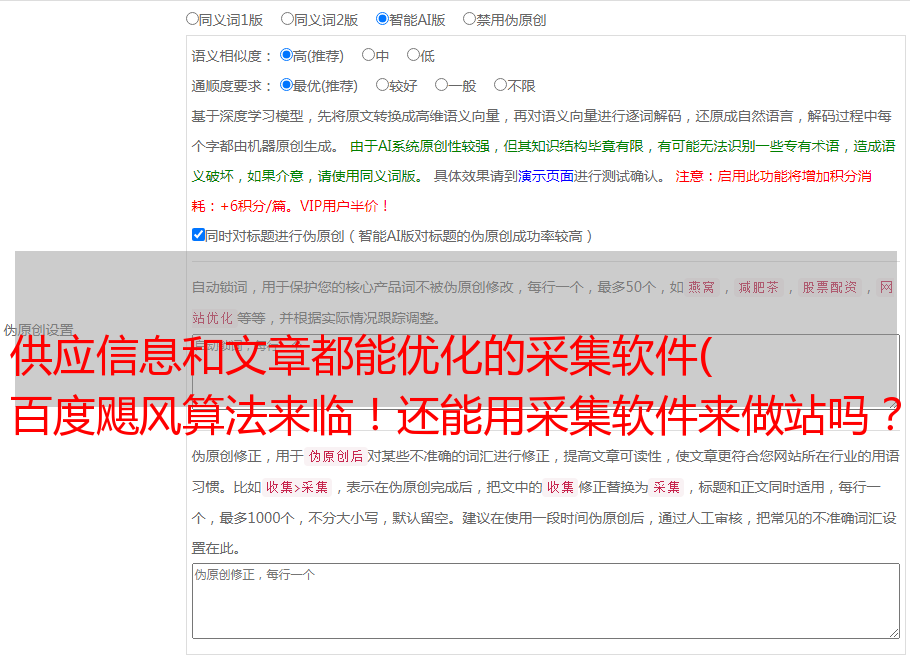Set 语义相似度 to 中
Image resolution: width=911 pixels, height=658 pixels.
point(368,55)
